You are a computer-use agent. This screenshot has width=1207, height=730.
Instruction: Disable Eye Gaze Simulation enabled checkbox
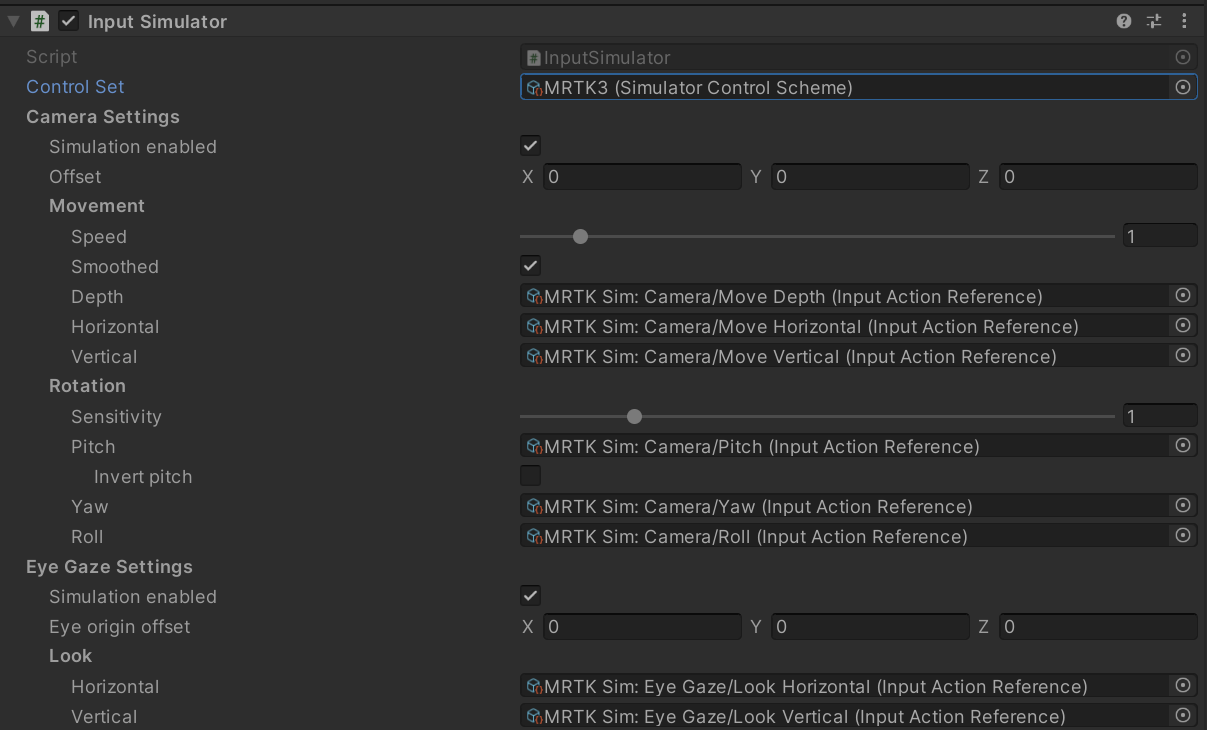[531, 596]
